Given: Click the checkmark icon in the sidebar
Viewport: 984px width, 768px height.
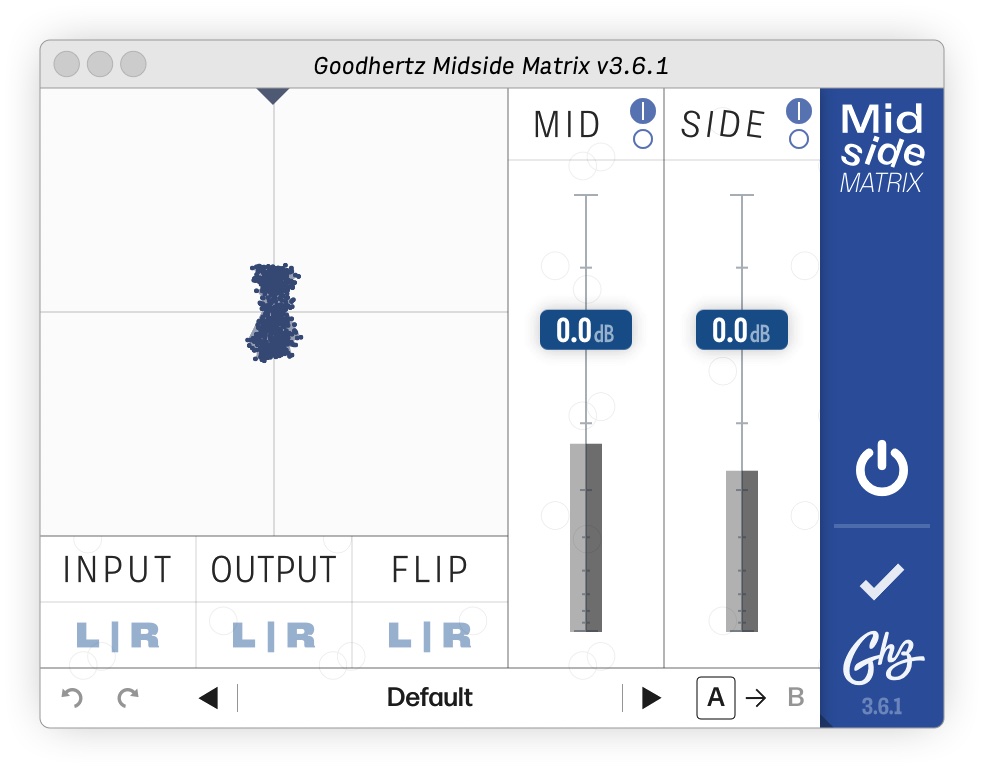Looking at the screenshot, I should (881, 580).
